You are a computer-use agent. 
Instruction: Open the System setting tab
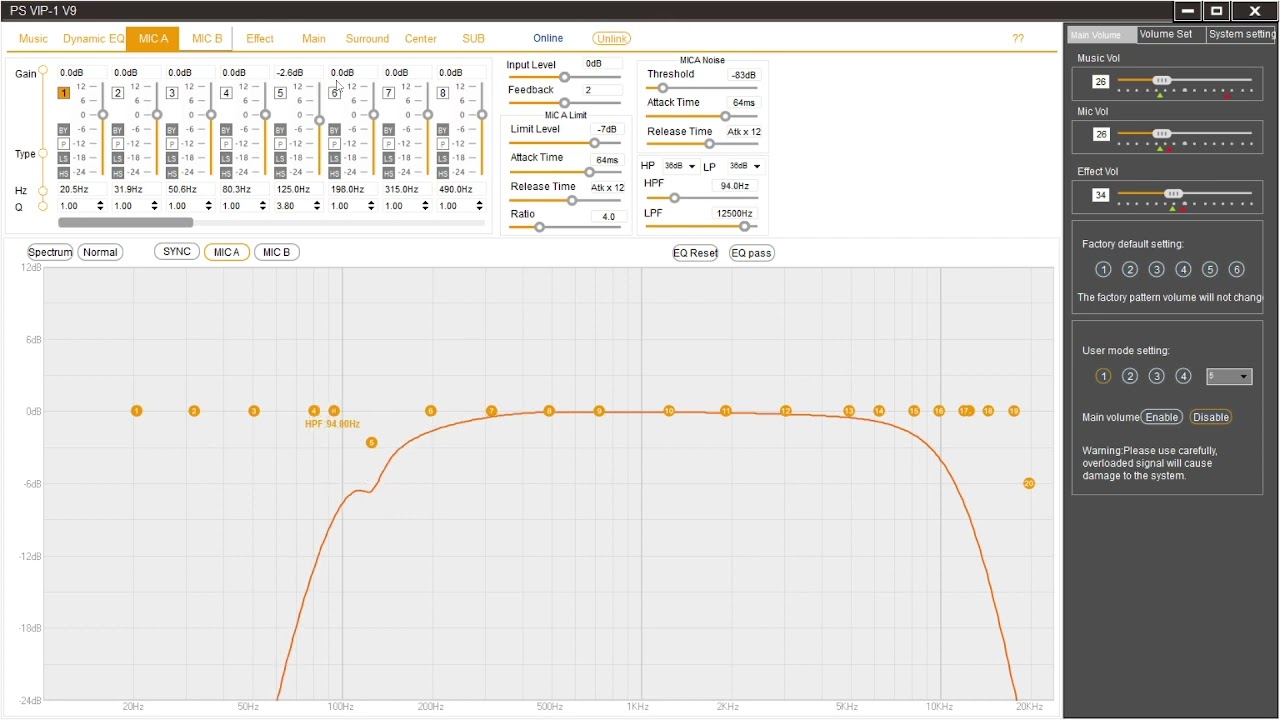click(x=1241, y=34)
